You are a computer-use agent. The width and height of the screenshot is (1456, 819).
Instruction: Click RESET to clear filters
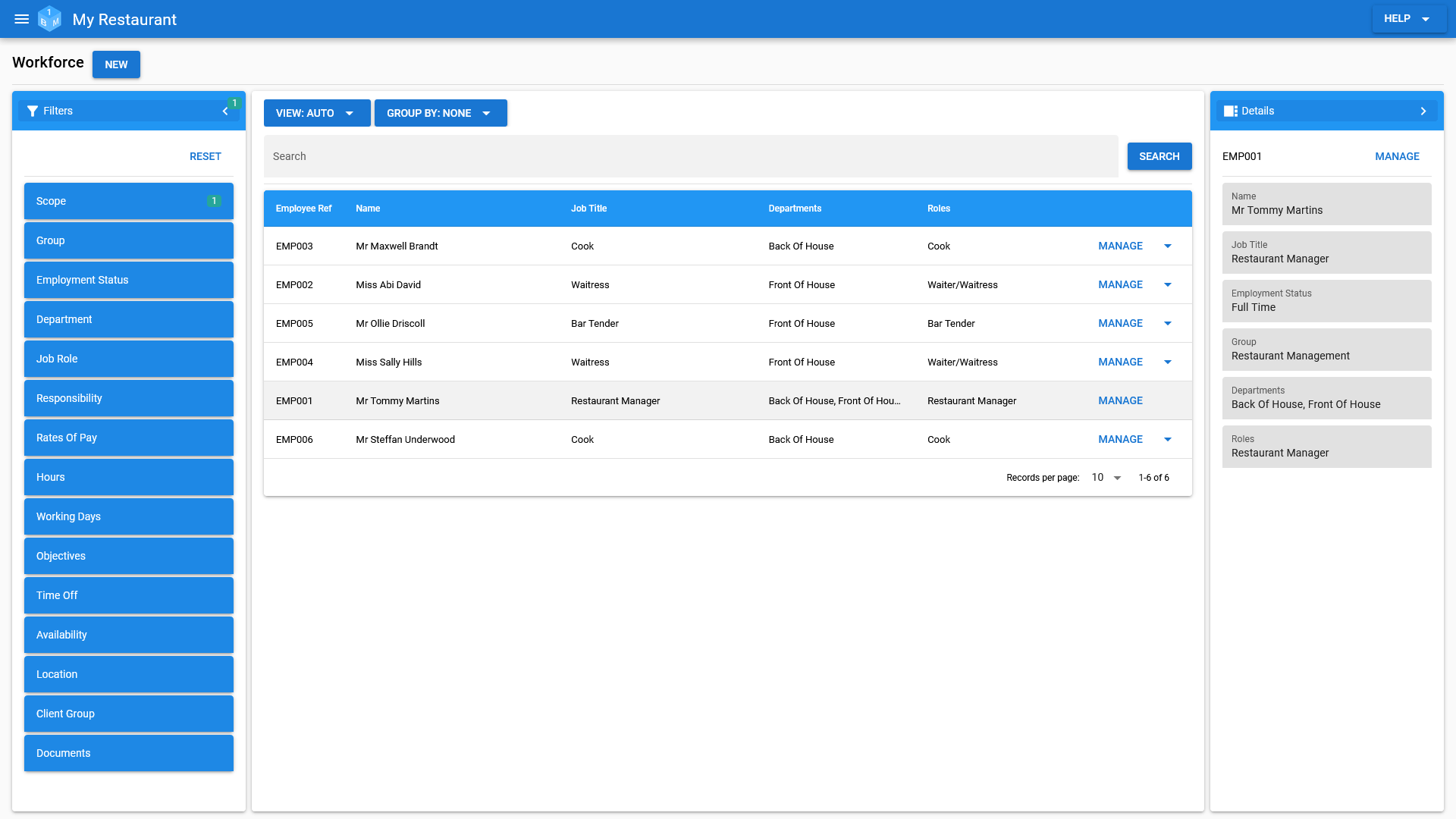(205, 155)
